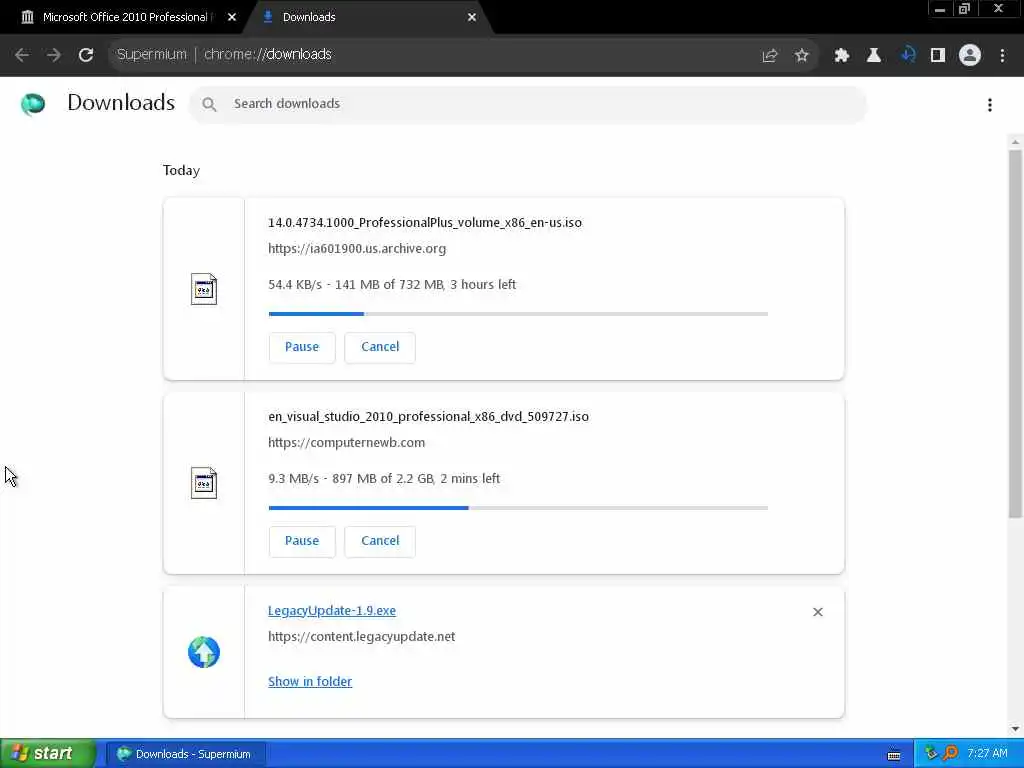Click the Supermium logo next to Downloads
The image size is (1024, 768).
click(33, 104)
